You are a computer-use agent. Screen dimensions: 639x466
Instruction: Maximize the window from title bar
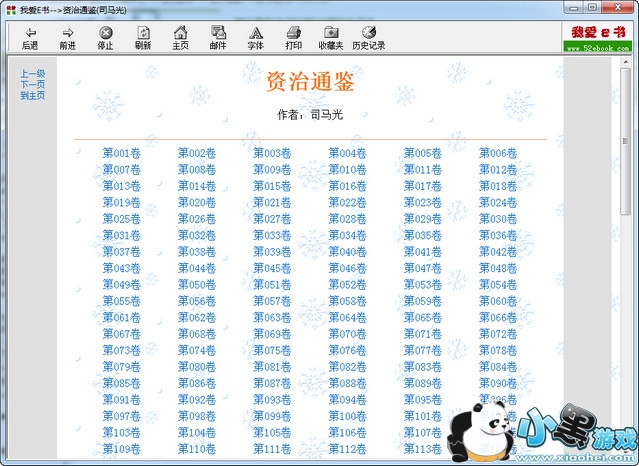(593, 7)
